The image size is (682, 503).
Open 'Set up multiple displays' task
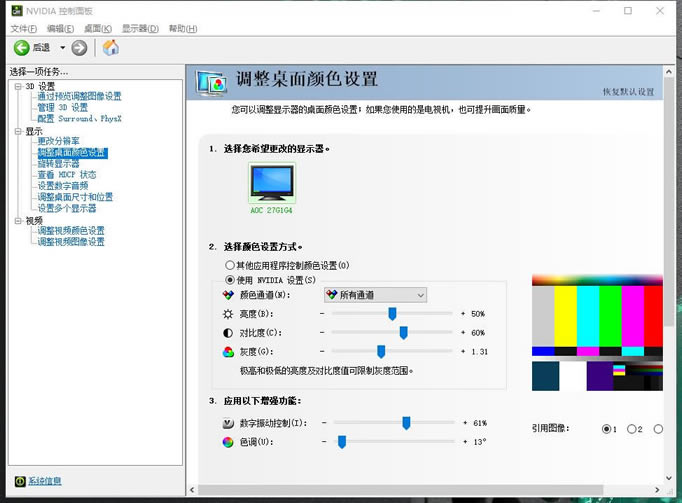coord(67,208)
